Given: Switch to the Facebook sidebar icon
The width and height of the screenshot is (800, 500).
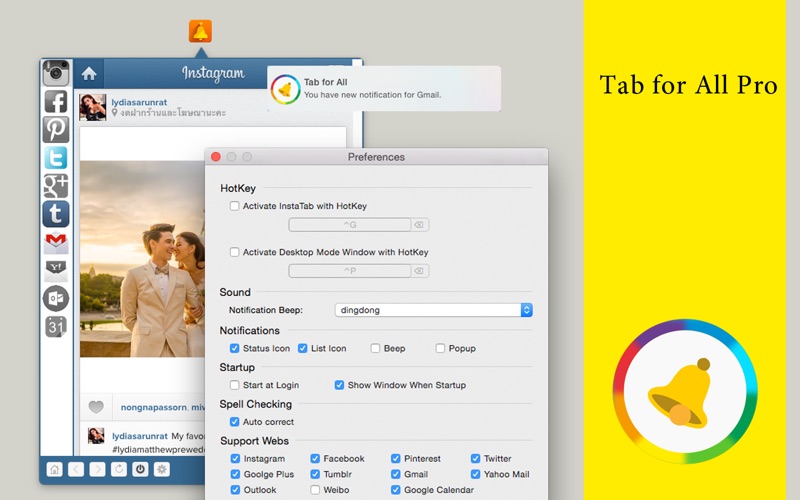Looking at the screenshot, I should (x=56, y=102).
